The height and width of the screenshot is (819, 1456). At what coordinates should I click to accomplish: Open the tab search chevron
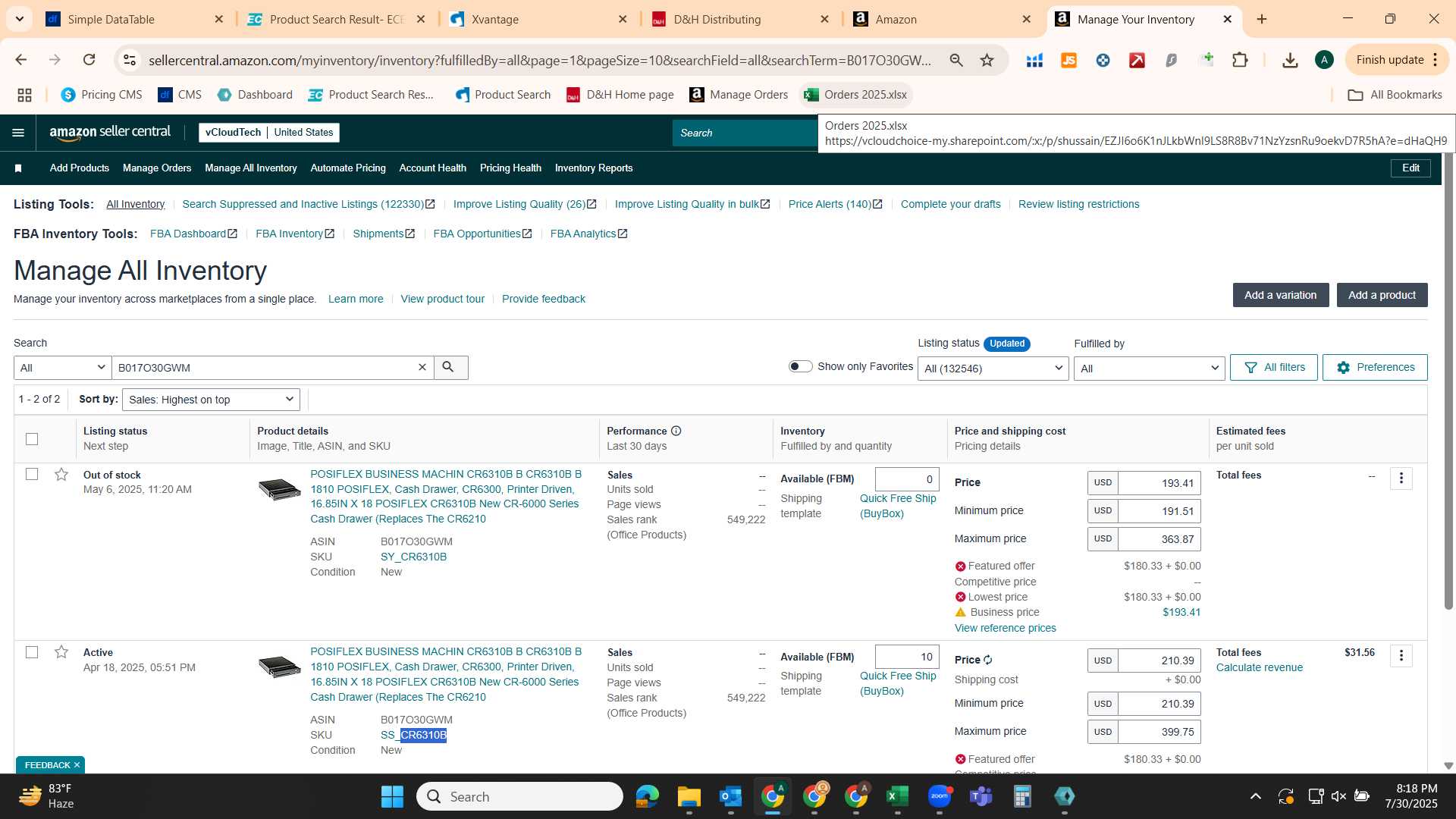point(19,19)
